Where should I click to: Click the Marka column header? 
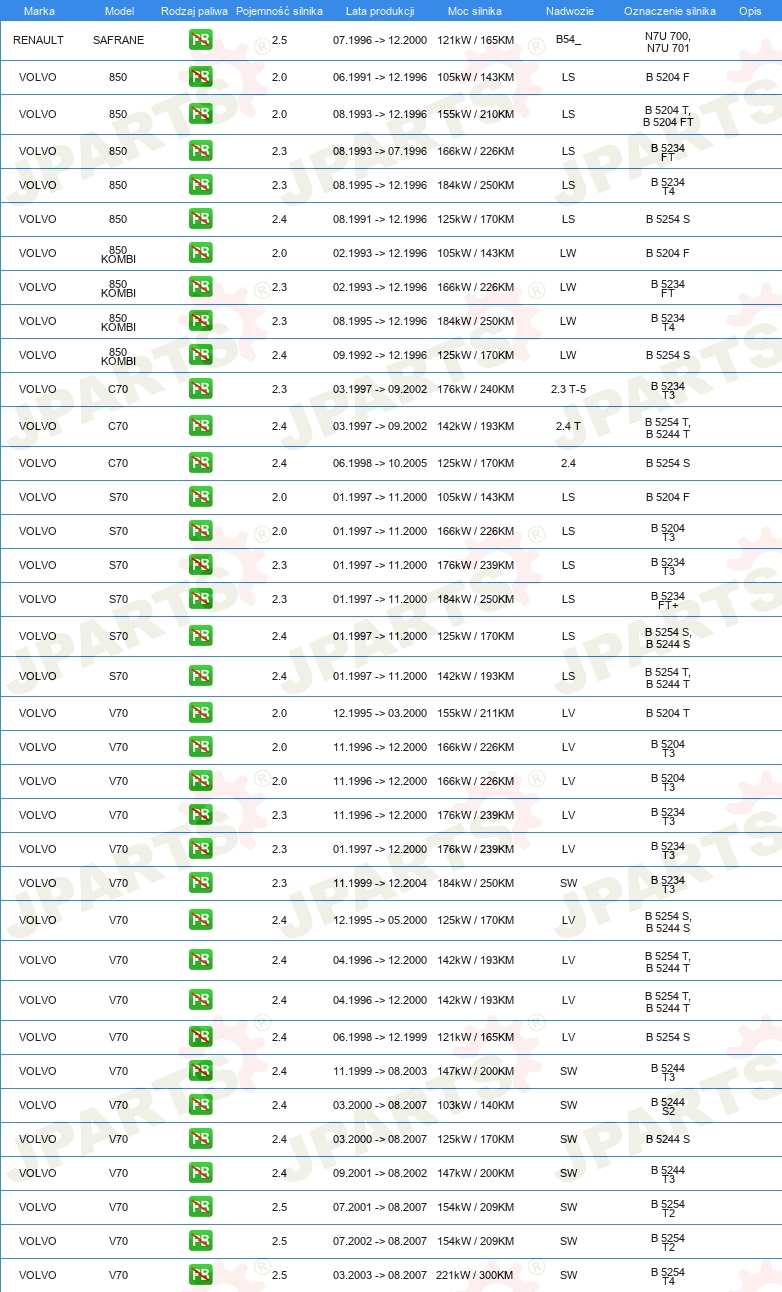(x=39, y=10)
